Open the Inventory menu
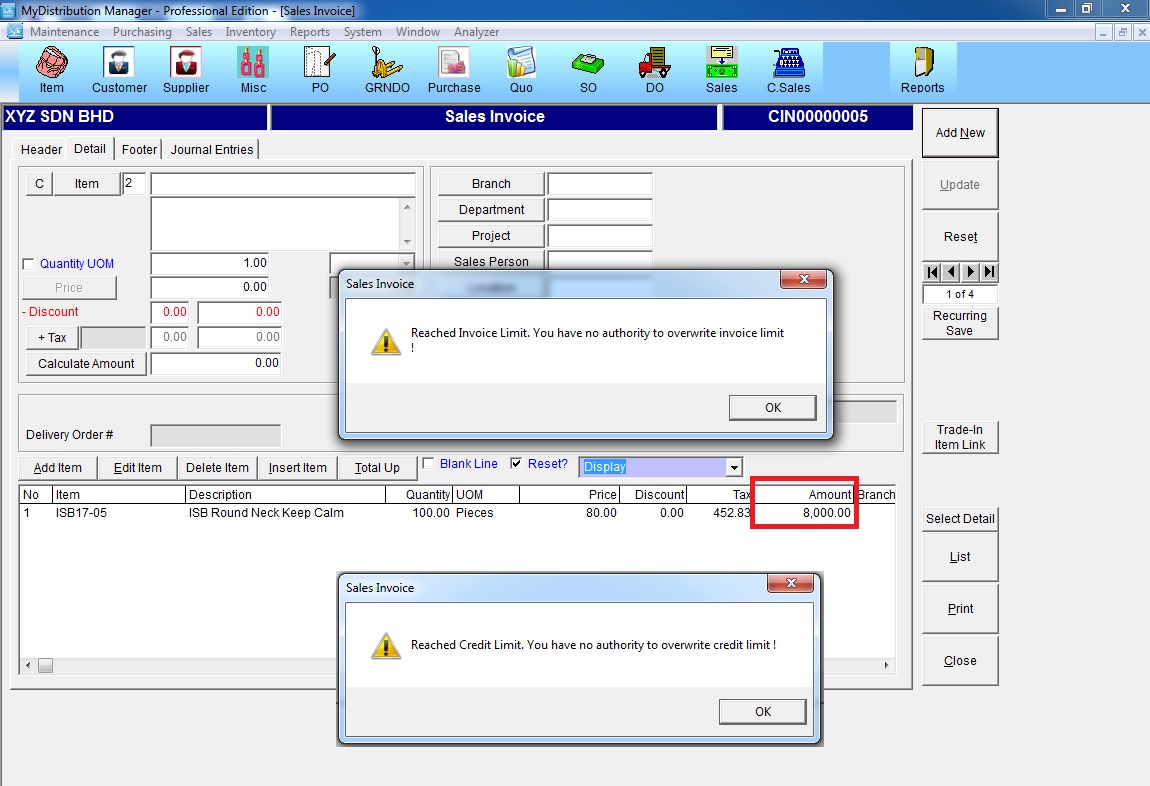This screenshot has width=1150, height=786. coord(250,32)
